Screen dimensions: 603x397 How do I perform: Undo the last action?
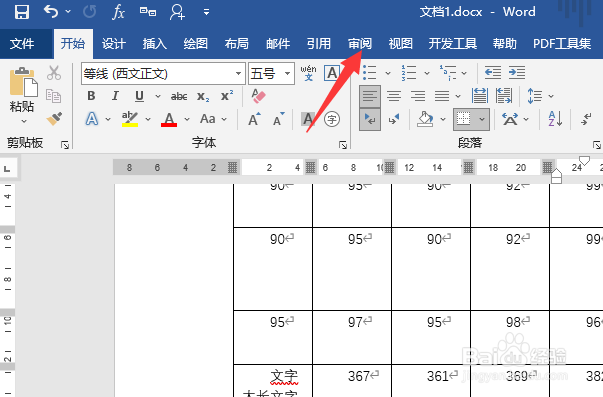click(51, 12)
